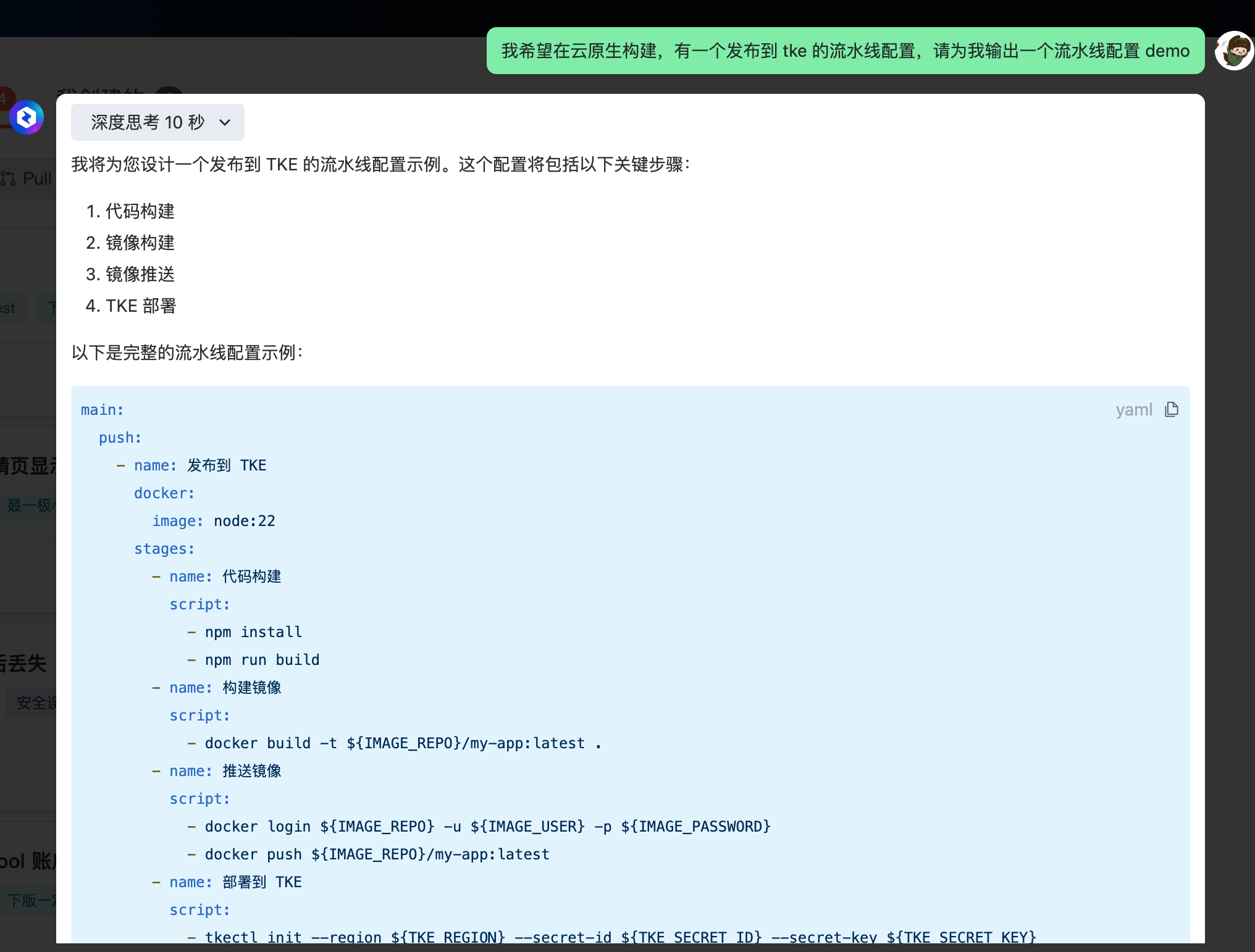The image size is (1255, 952).
Task: Click the green tag starting with 下版一
Action: pyautogui.click(x=30, y=900)
